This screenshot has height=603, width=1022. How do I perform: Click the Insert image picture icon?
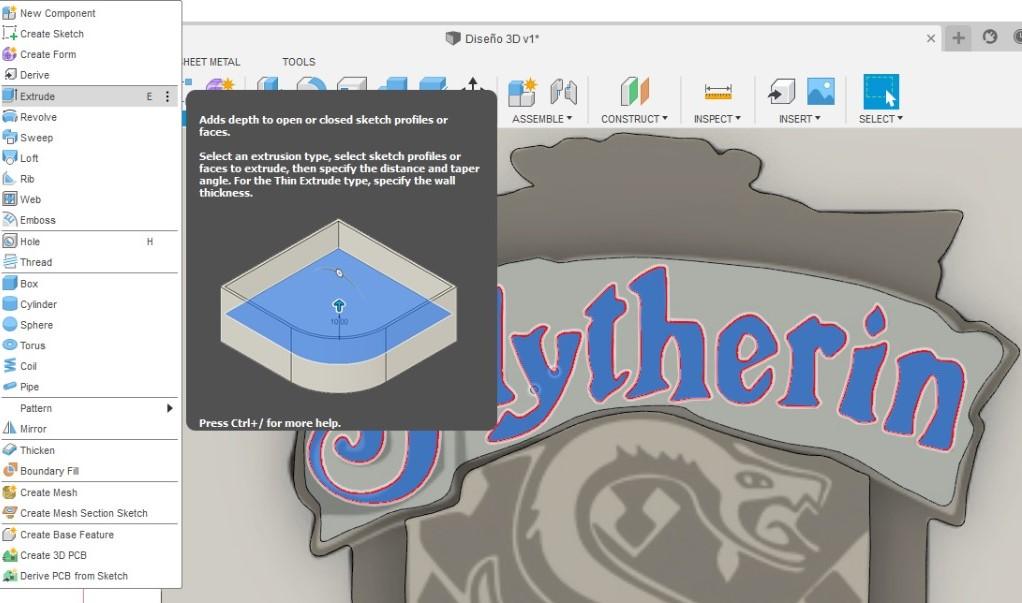821,91
